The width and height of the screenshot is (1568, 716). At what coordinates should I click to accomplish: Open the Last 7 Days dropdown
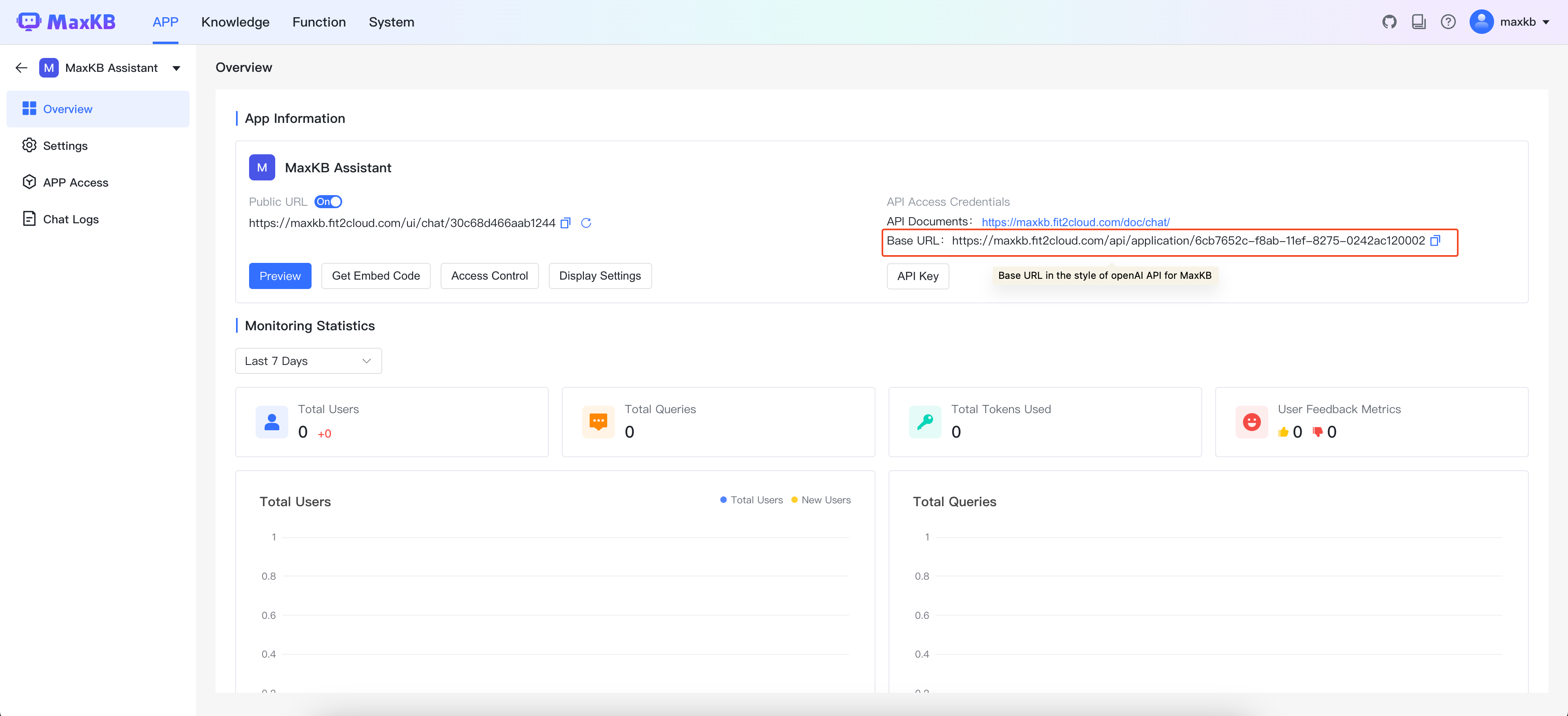pyautogui.click(x=308, y=361)
